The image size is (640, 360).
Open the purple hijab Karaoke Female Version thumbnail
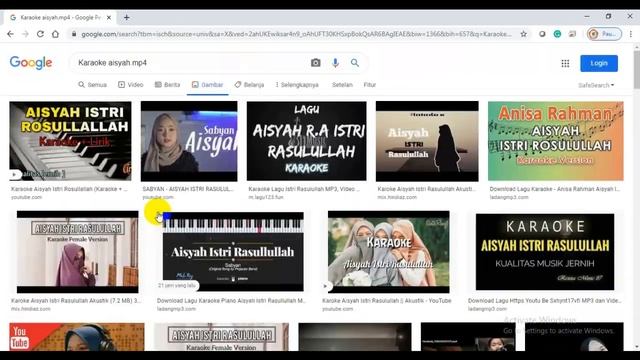78,252
